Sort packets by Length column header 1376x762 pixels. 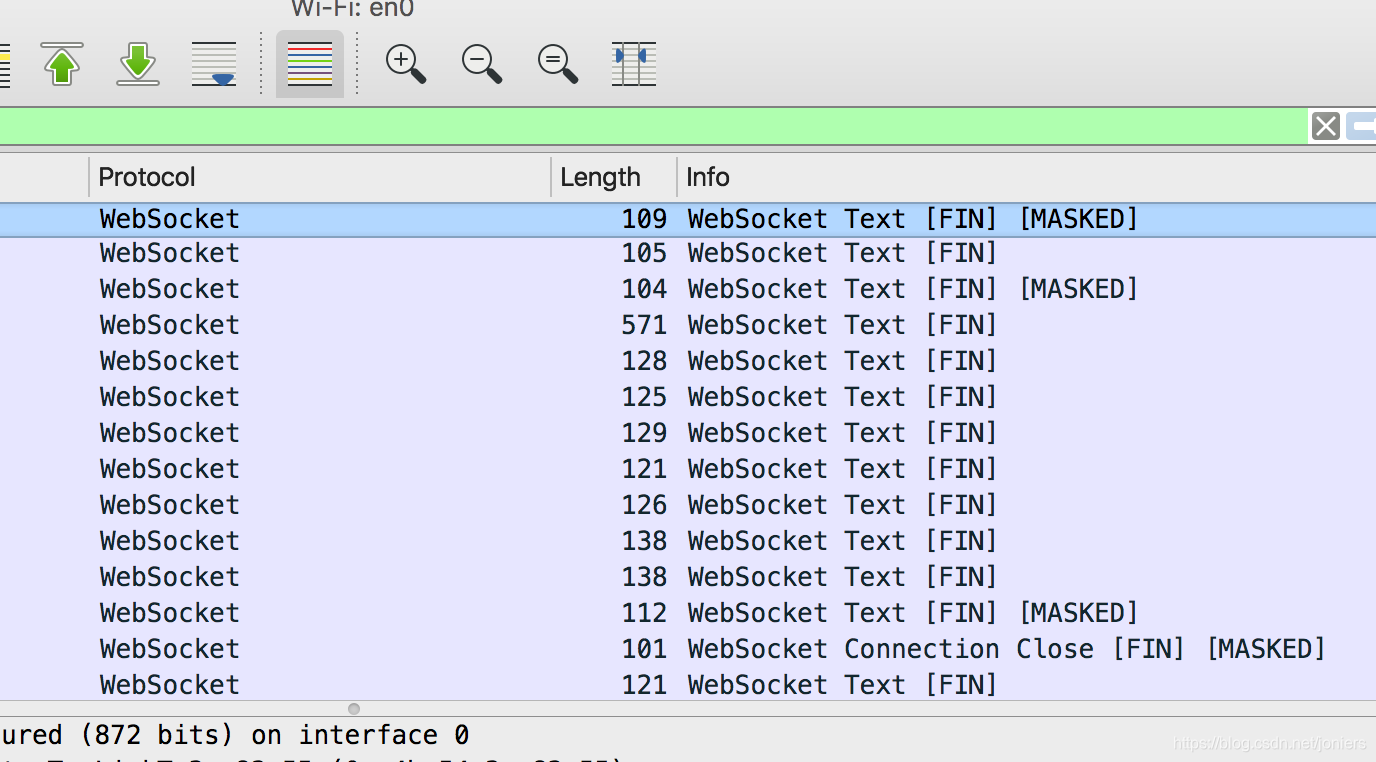[614, 177]
